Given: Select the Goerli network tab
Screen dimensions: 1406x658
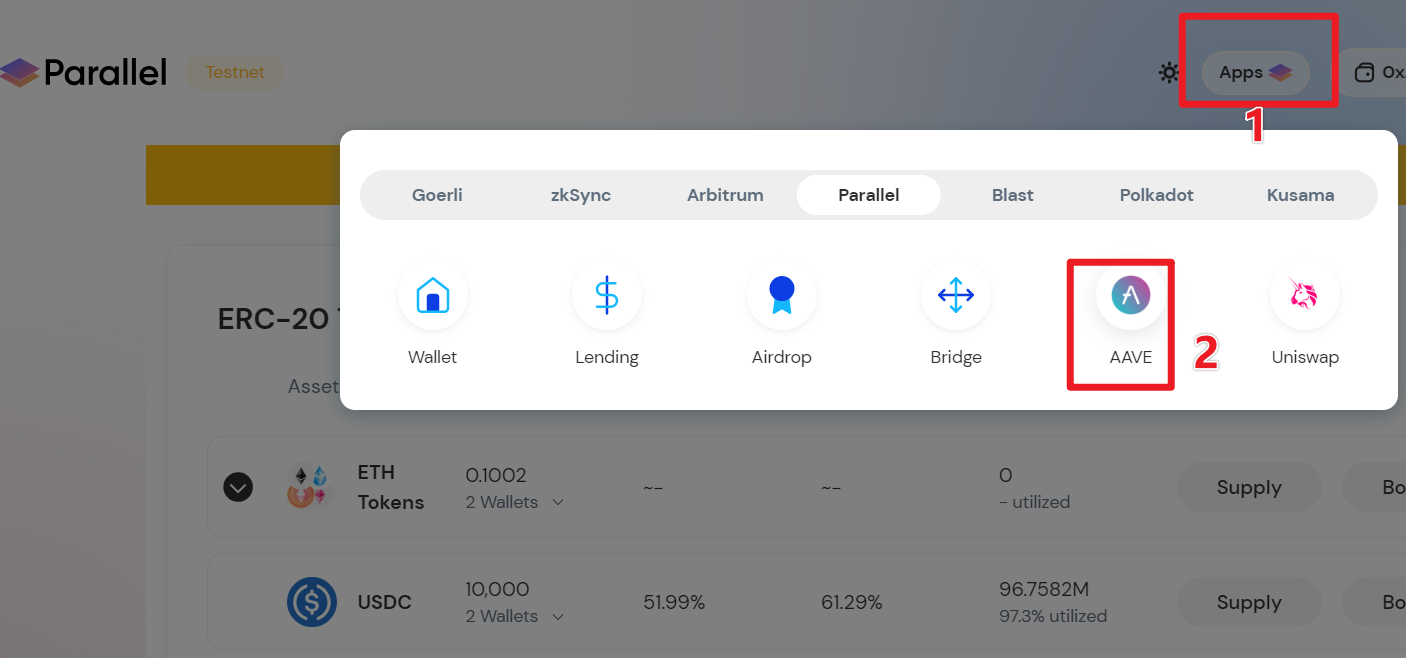Looking at the screenshot, I should (x=437, y=195).
